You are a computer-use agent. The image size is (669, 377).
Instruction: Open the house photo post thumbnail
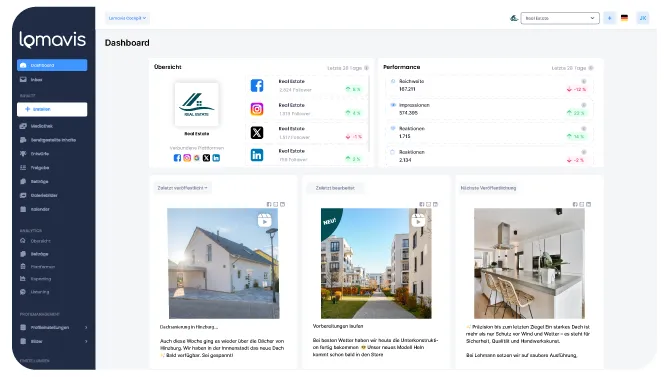point(224,263)
